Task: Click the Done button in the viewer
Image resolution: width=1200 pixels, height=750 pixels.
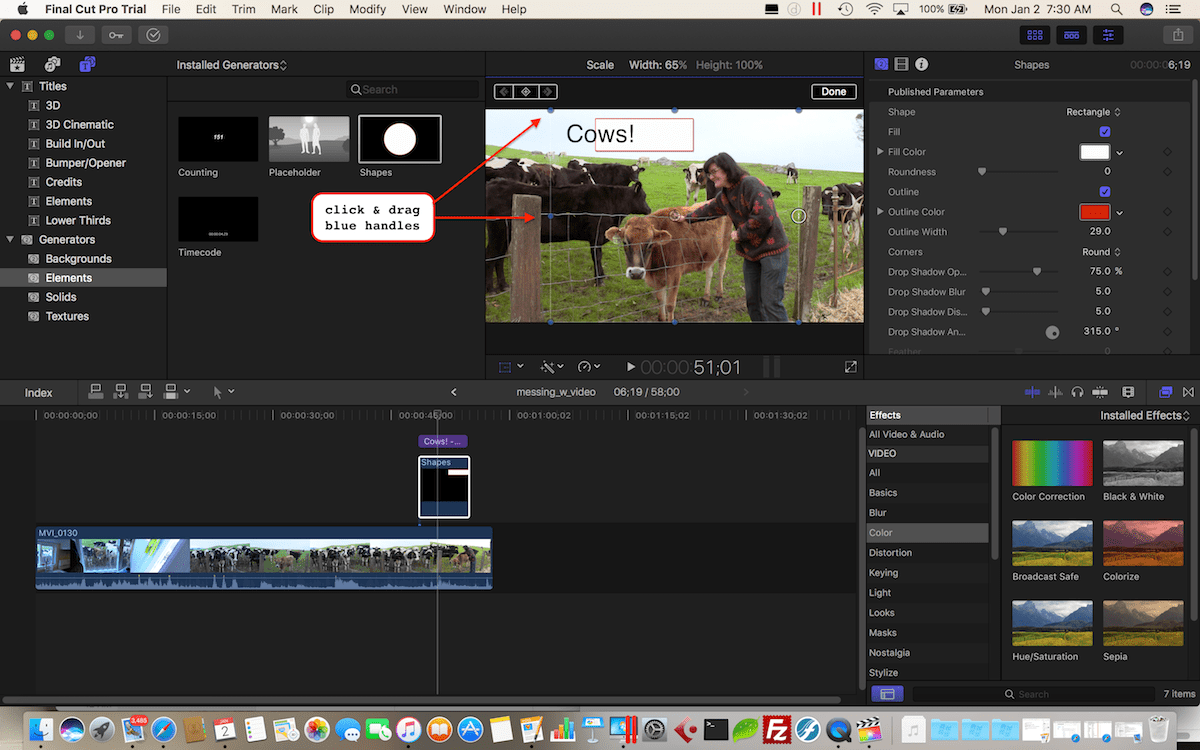Action: tap(833, 91)
